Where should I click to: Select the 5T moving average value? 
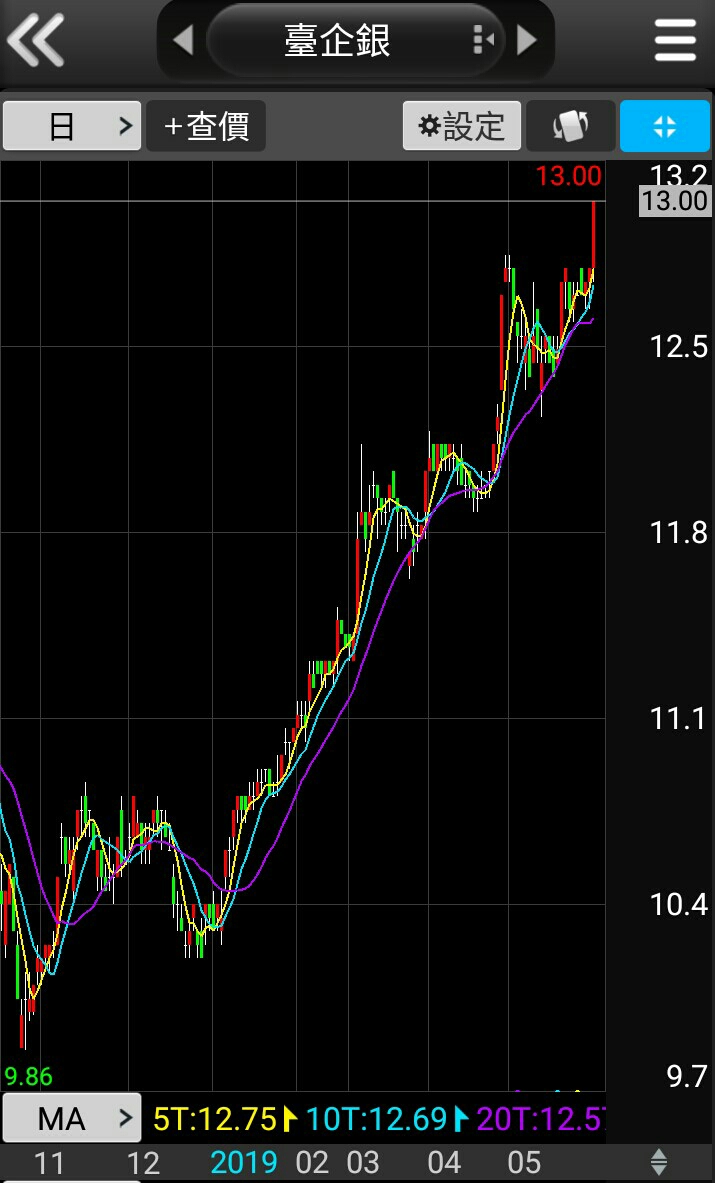215,1119
